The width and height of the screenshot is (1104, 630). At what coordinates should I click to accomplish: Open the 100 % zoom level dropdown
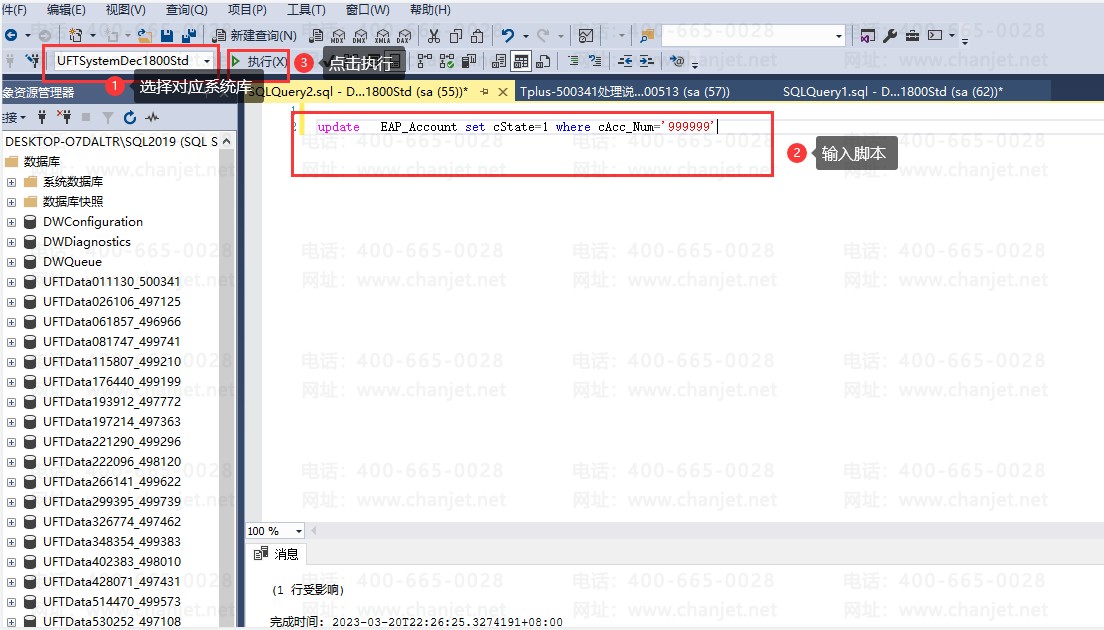[299, 531]
